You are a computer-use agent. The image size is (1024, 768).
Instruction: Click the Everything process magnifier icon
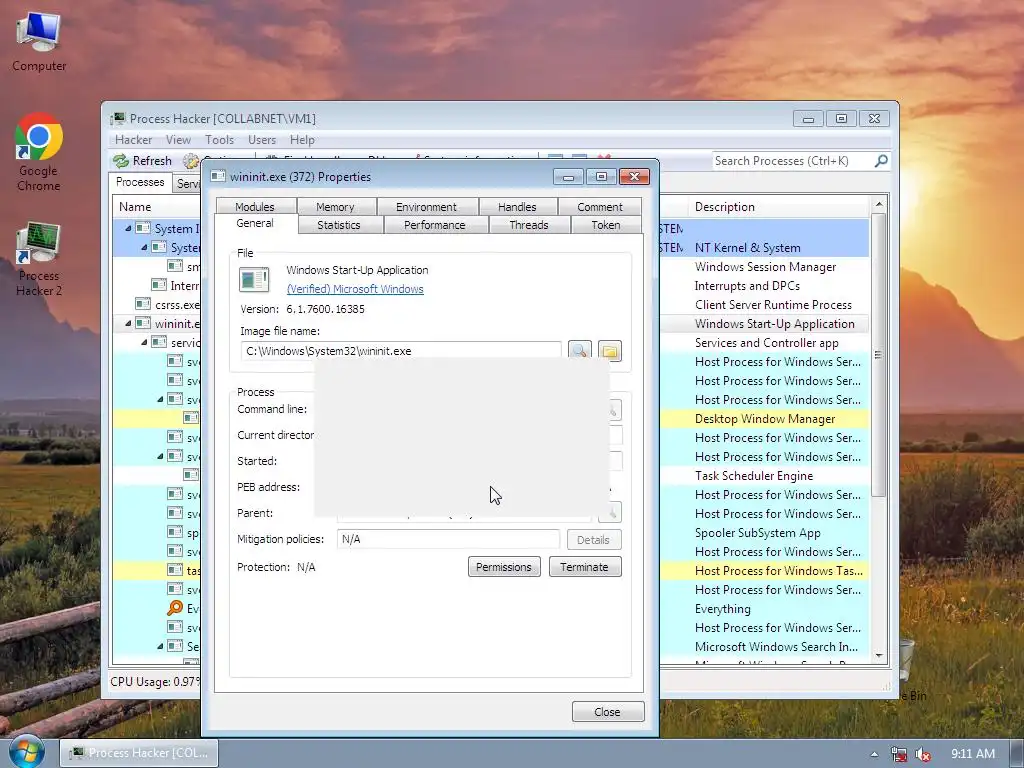(x=175, y=609)
